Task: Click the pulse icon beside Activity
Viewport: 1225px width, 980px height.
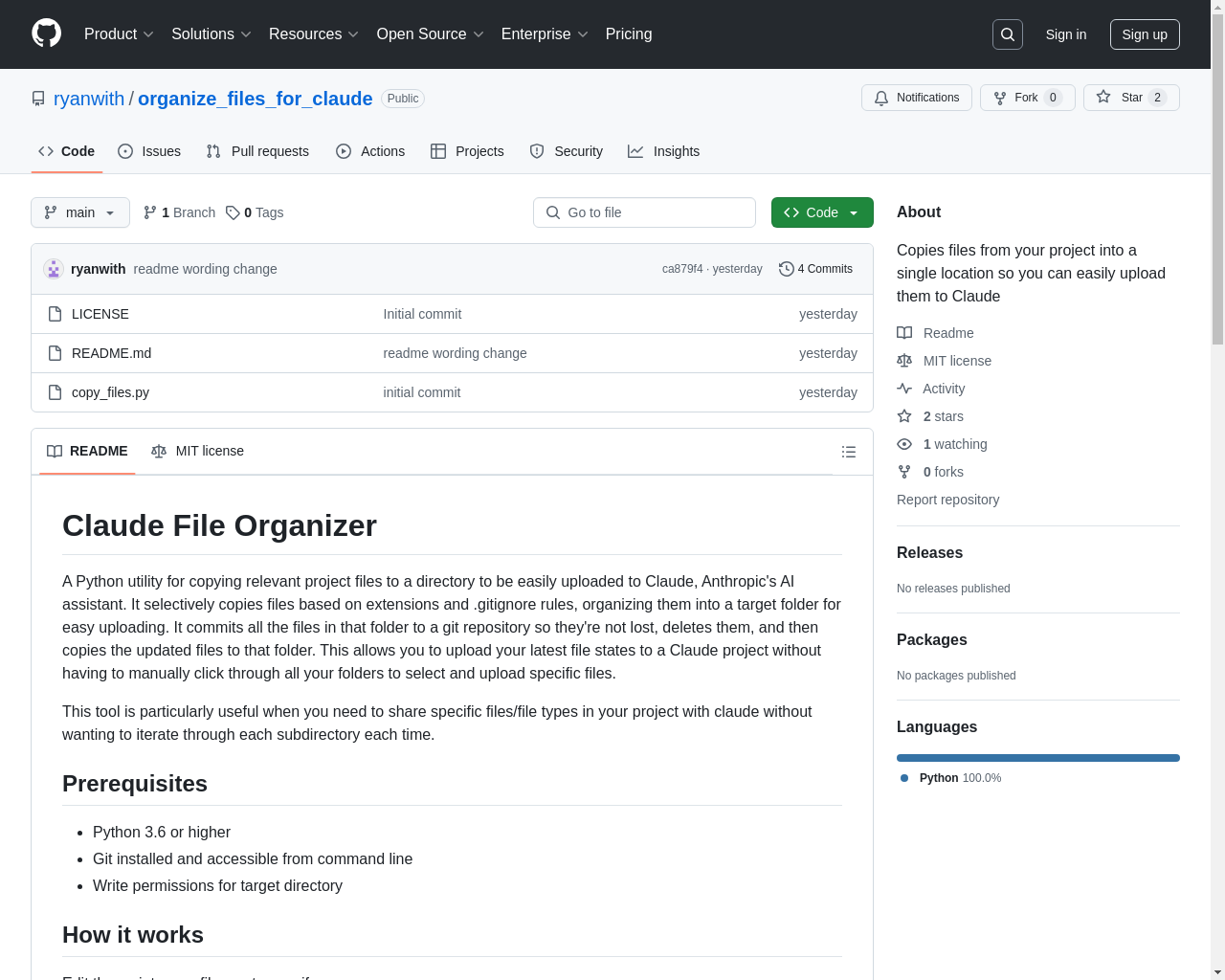Action: 904,389
